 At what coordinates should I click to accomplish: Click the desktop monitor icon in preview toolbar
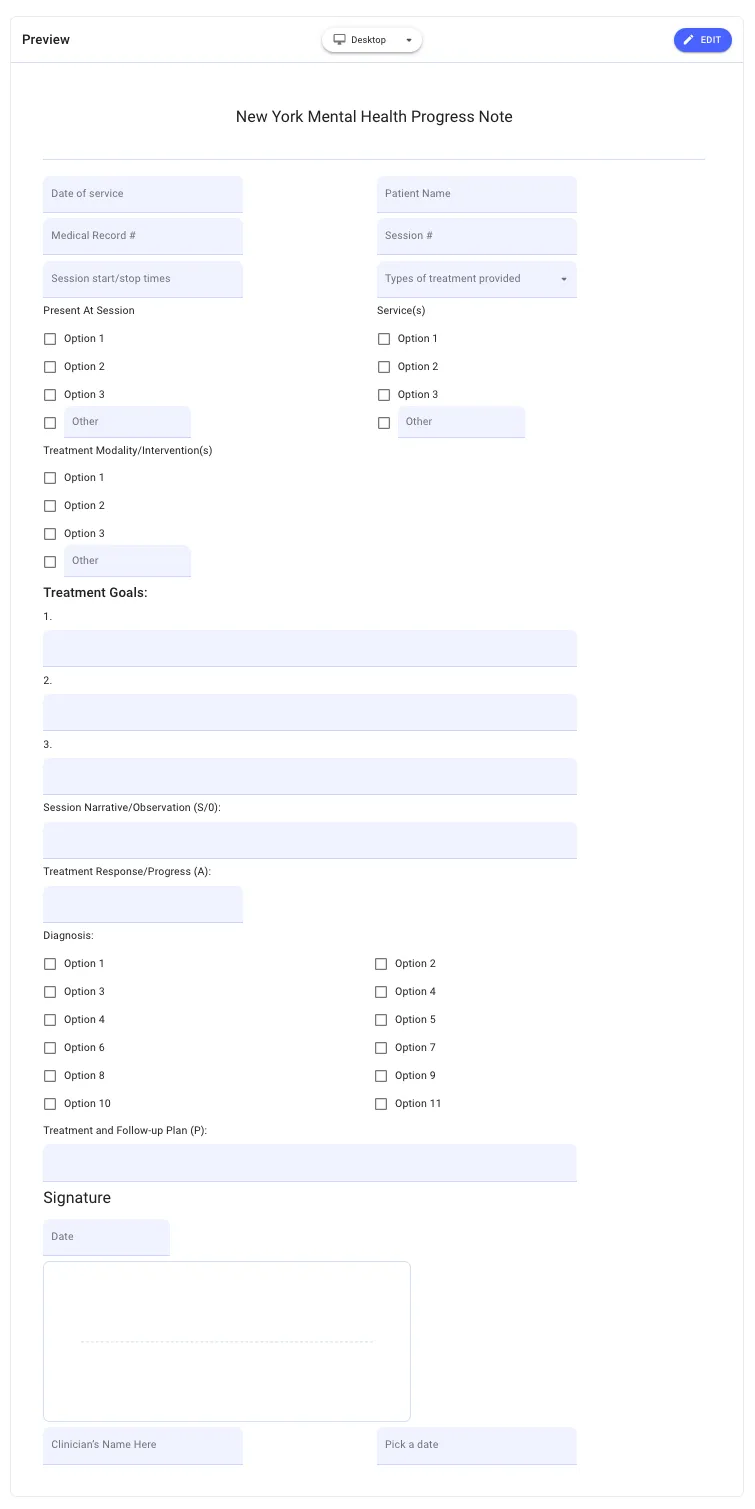pyautogui.click(x=339, y=39)
